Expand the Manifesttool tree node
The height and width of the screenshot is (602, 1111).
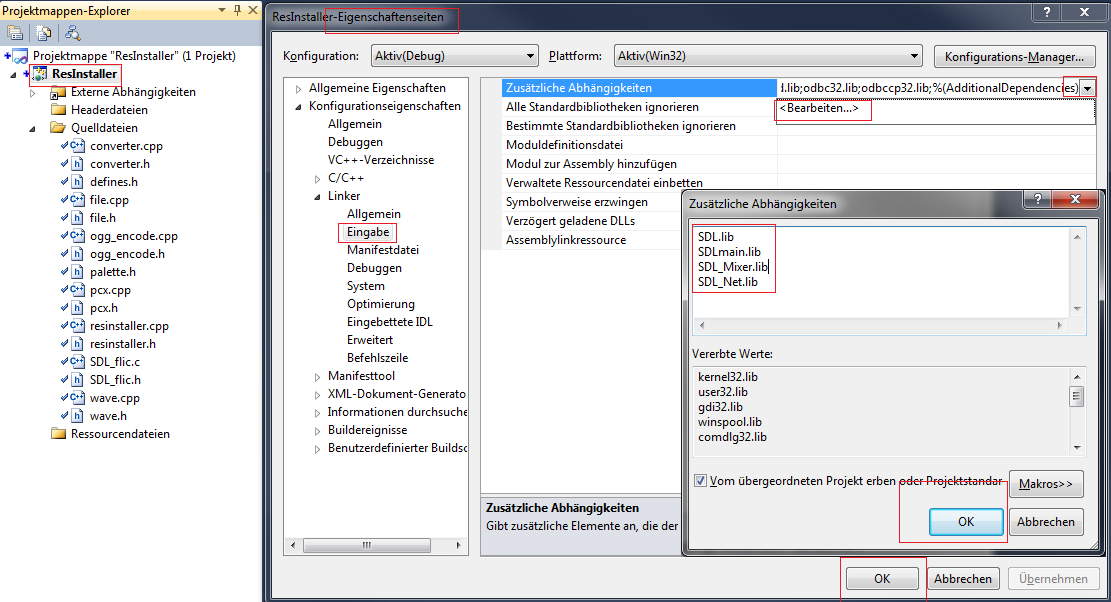coord(317,376)
